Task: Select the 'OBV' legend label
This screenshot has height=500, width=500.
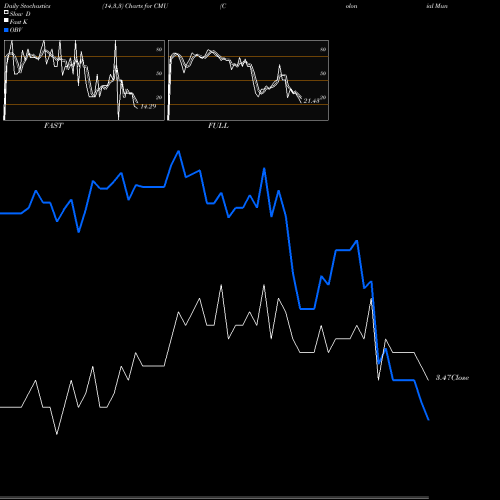Action: (16, 30)
